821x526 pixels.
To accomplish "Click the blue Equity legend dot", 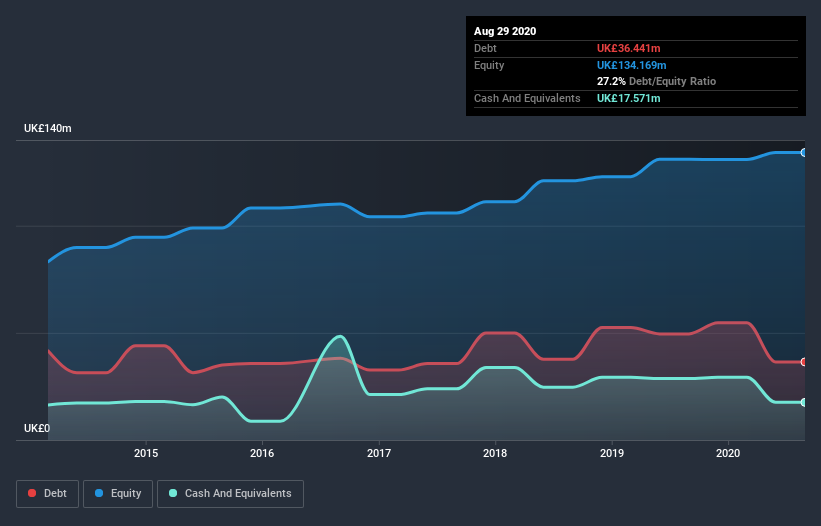I will 99,493.
